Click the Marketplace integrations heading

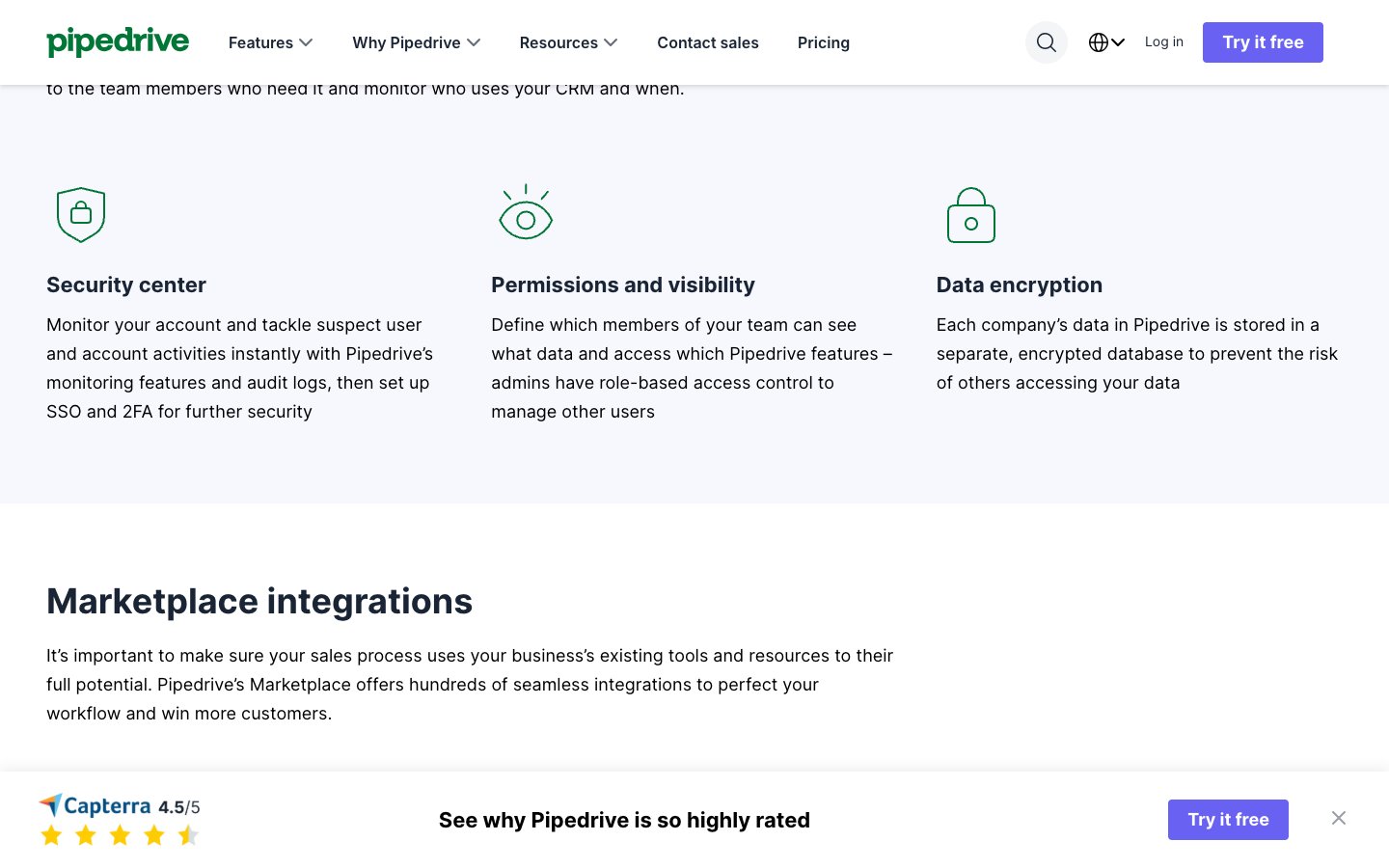click(x=259, y=601)
